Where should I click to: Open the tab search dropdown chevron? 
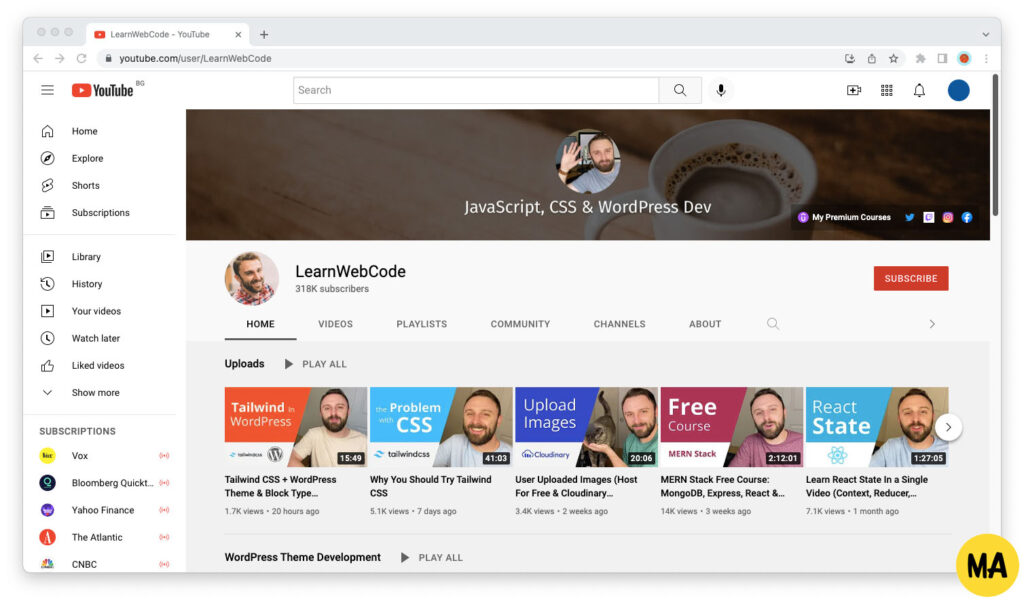pyautogui.click(x=985, y=35)
